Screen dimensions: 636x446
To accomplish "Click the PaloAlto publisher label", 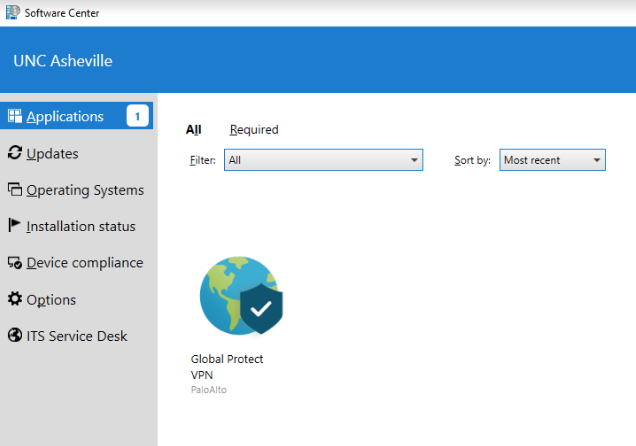I will [208, 390].
